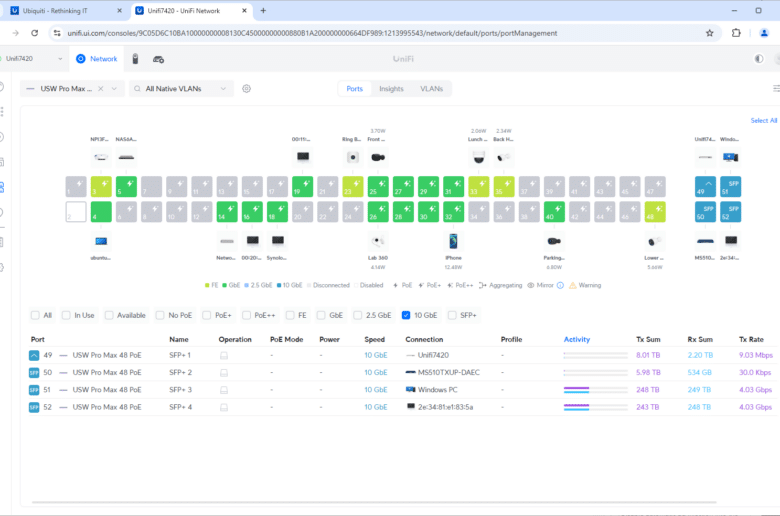Toggle the dark mode theme icon
The height and width of the screenshot is (516, 780).
(x=759, y=59)
